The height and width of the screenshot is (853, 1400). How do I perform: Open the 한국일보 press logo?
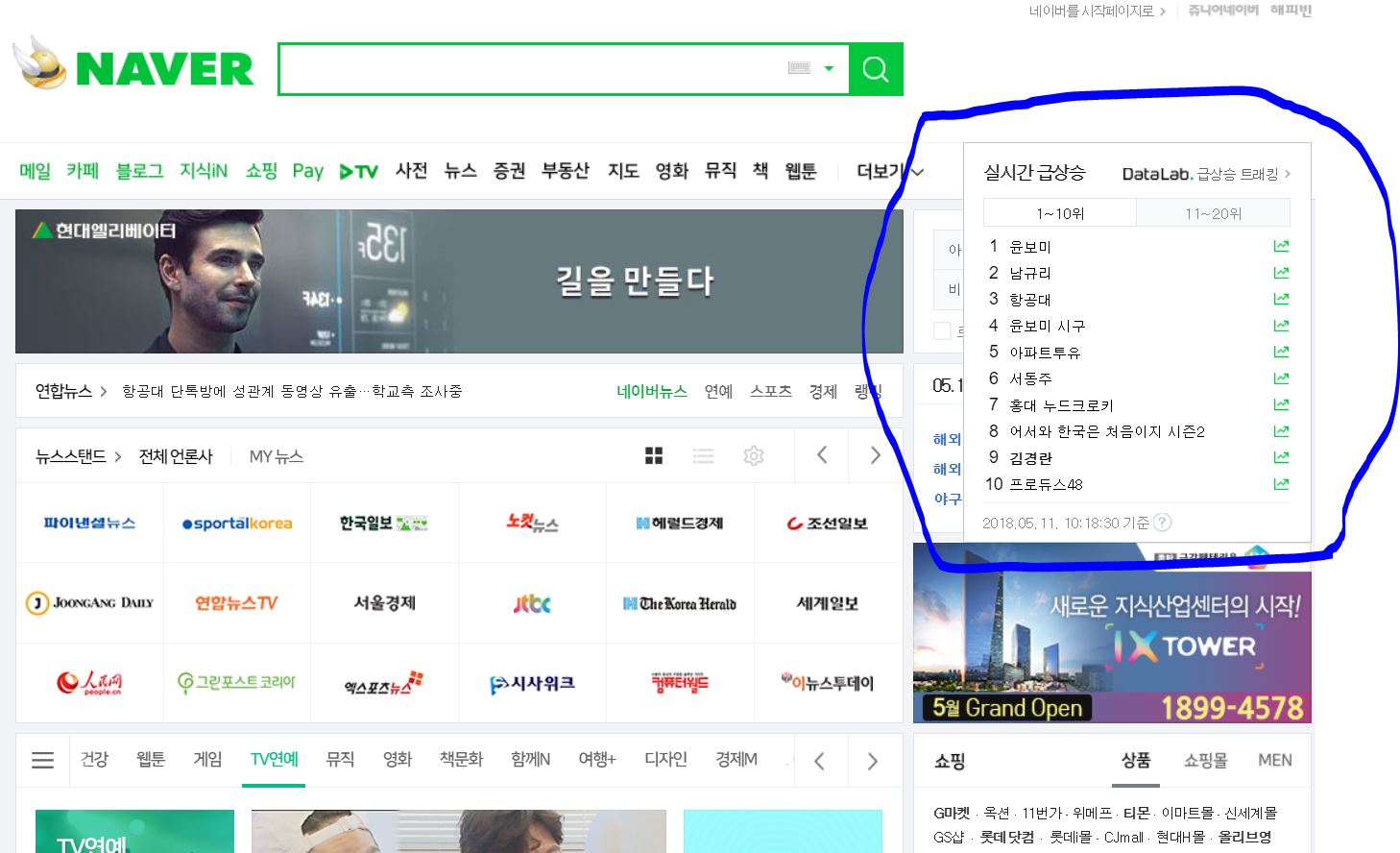pos(383,524)
